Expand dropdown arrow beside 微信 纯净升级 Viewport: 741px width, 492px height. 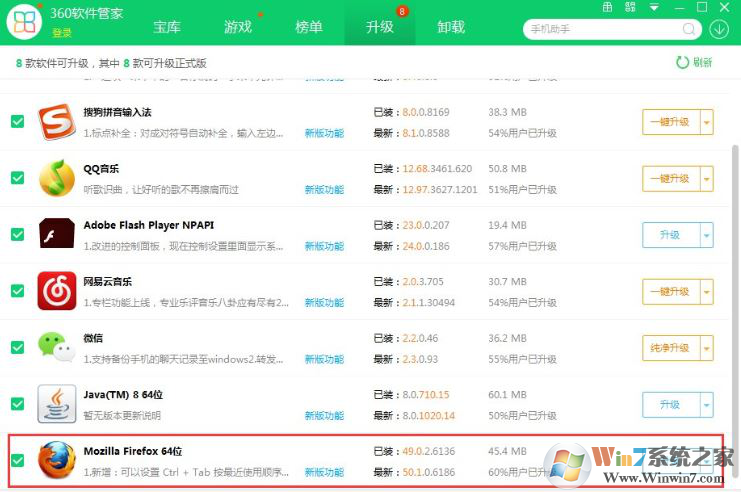tap(707, 348)
